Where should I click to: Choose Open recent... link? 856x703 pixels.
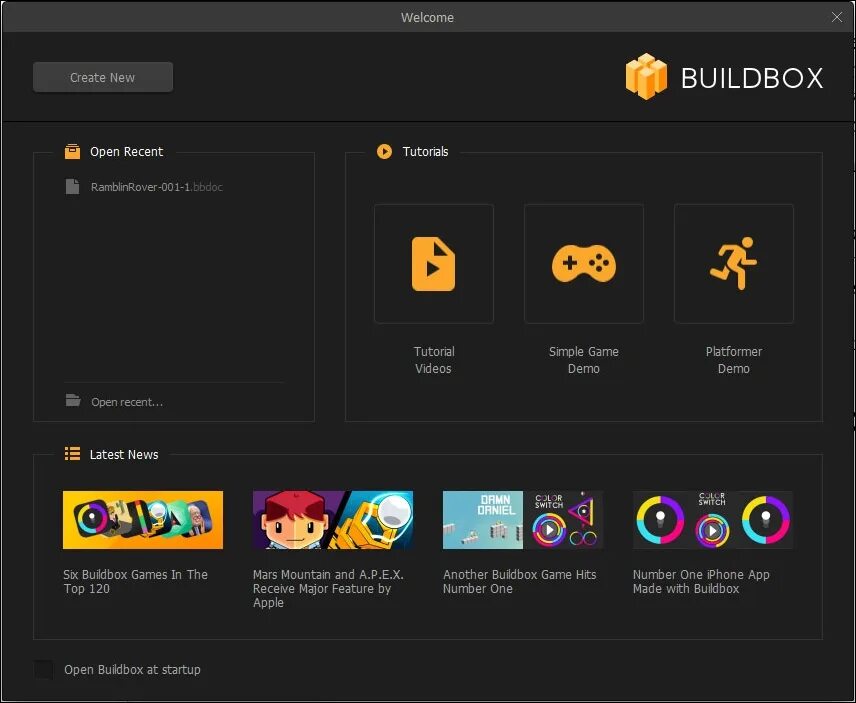127,402
